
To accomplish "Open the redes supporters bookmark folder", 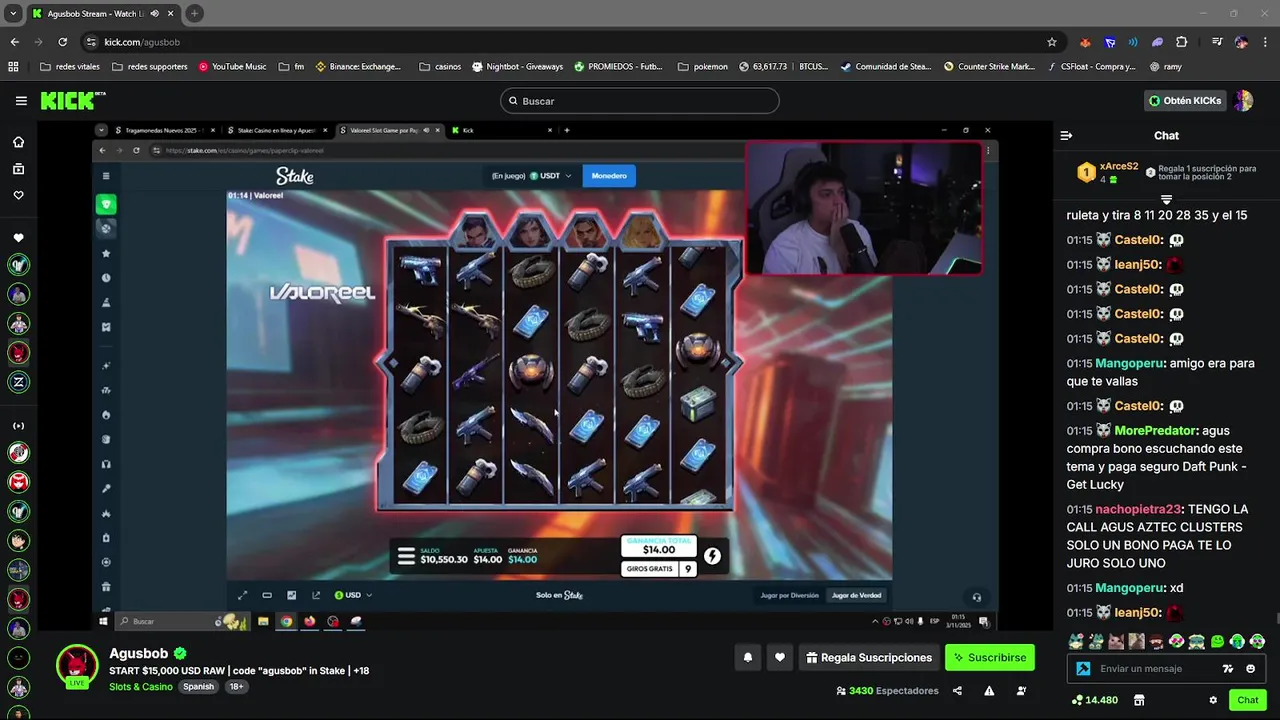I will pyautogui.click(x=150, y=67).
